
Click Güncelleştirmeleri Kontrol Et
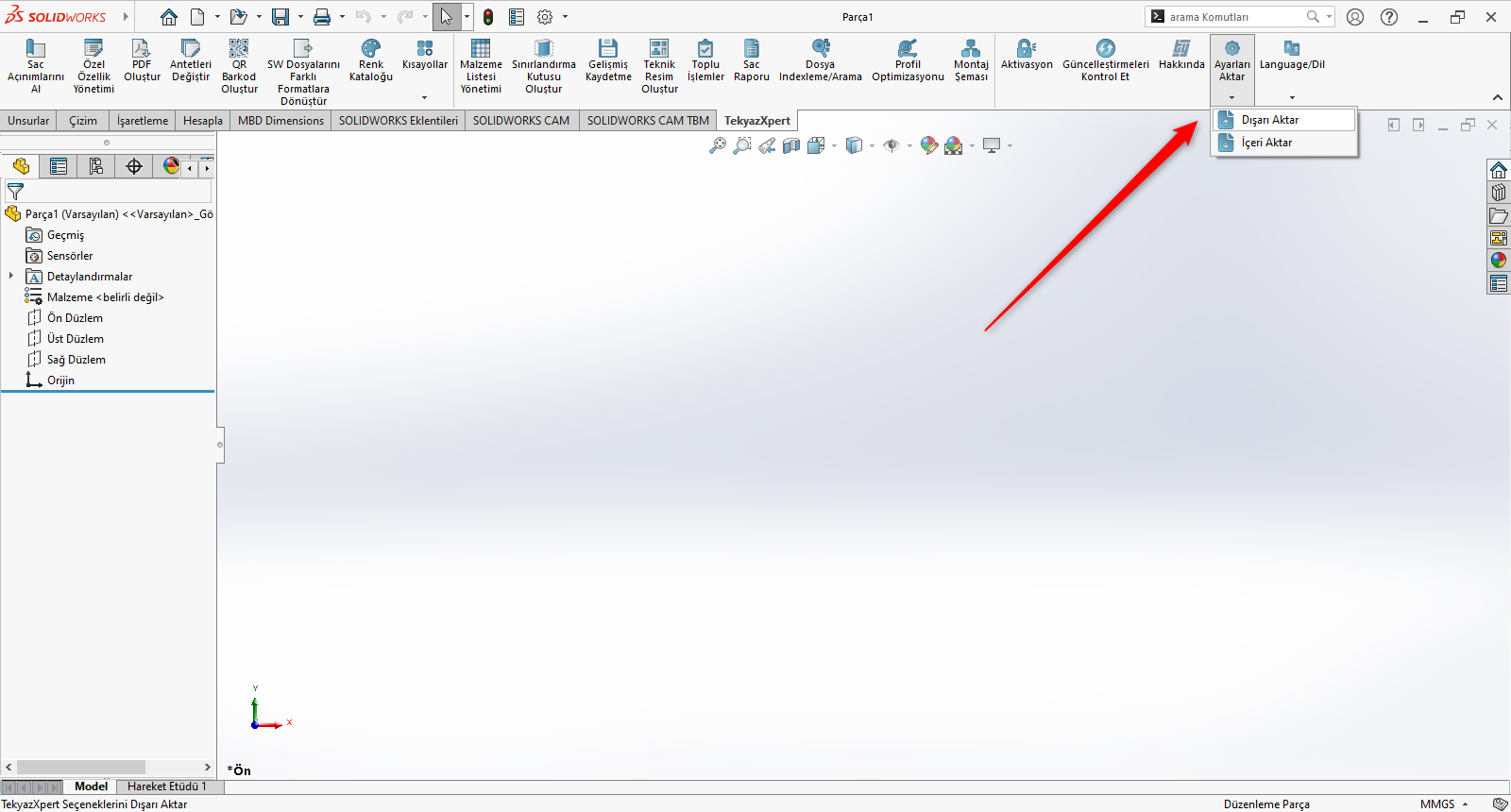(1106, 60)
